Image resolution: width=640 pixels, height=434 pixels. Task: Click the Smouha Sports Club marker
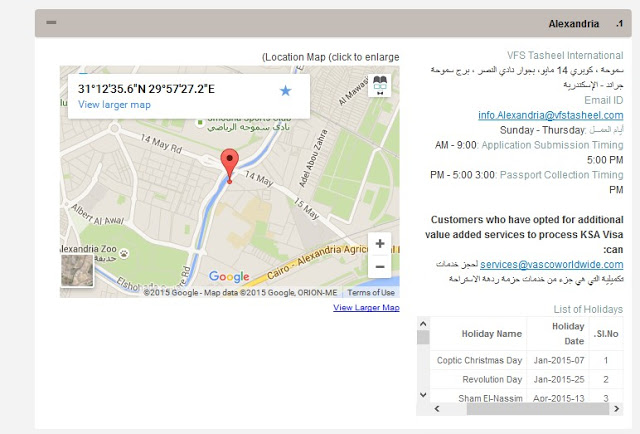point(200,122)
